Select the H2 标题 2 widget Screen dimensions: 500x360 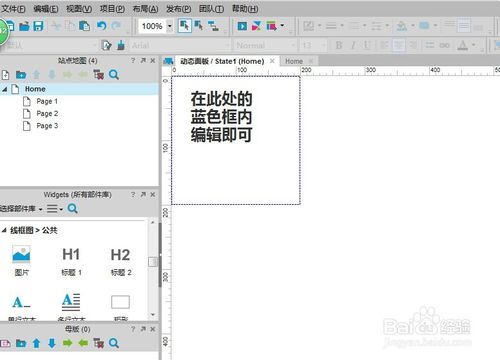pos(121,262)
